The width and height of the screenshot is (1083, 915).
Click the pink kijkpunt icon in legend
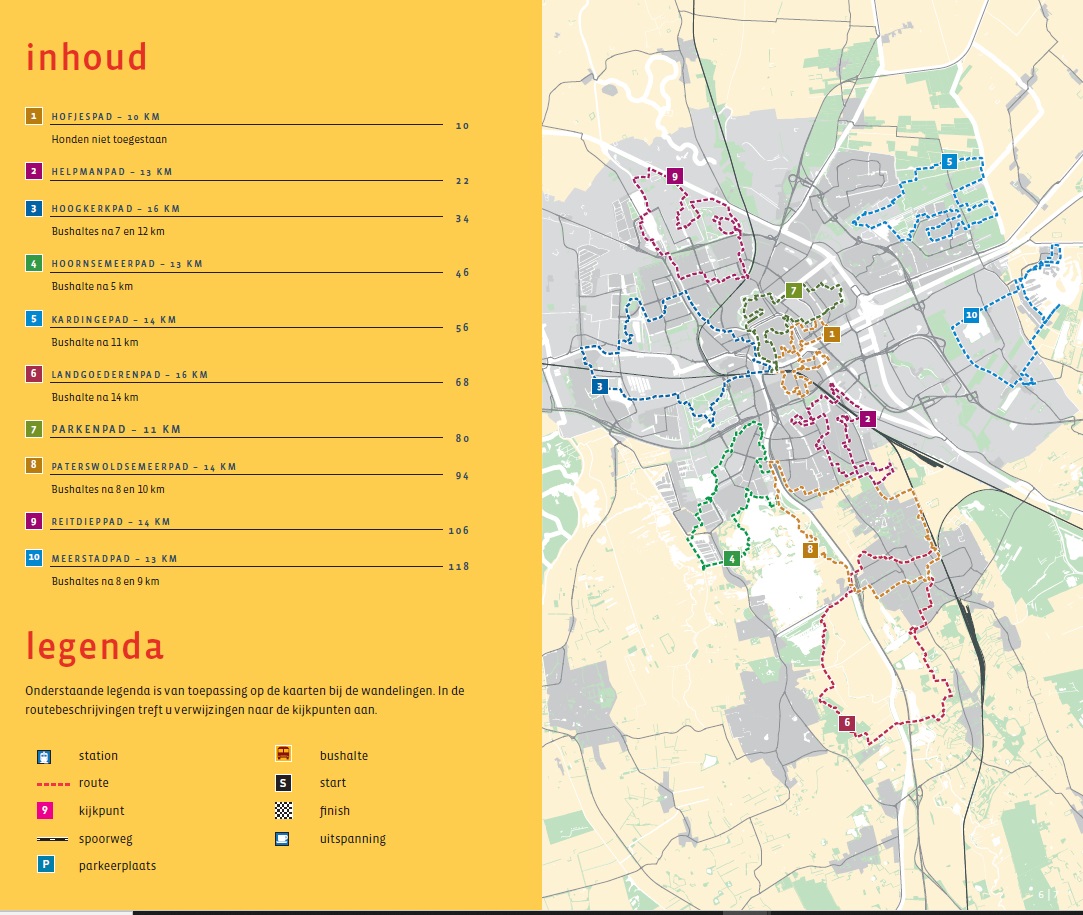tap(44, 811)
